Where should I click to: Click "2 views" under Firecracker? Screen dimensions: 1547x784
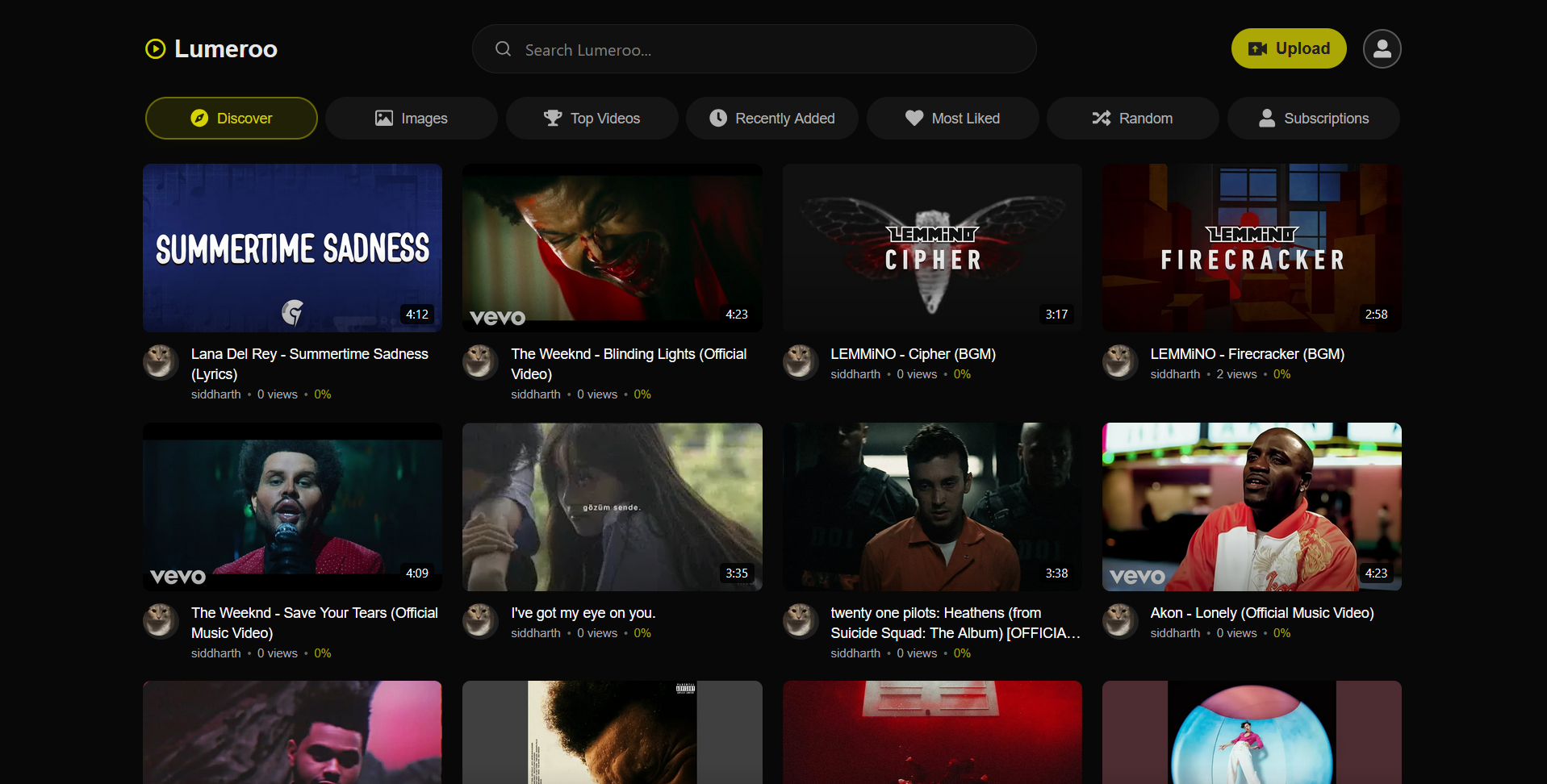(x=1236, y=374)
